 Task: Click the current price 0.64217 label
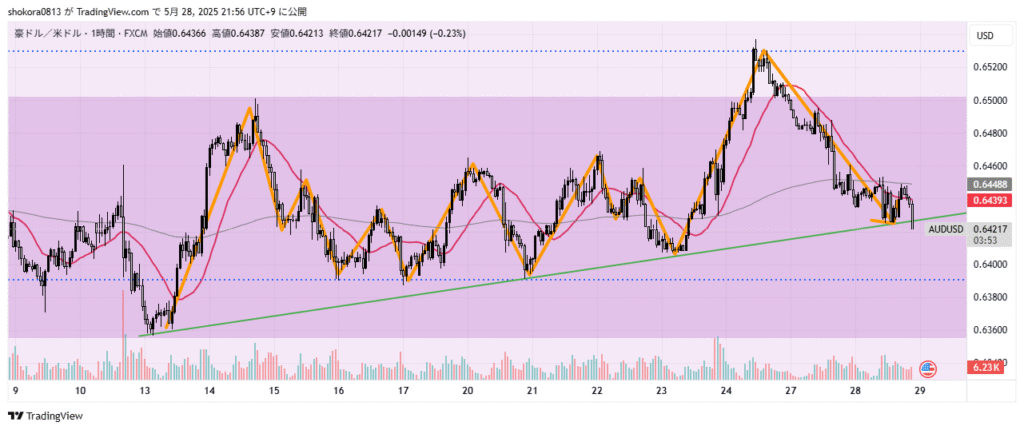(990, 229)
